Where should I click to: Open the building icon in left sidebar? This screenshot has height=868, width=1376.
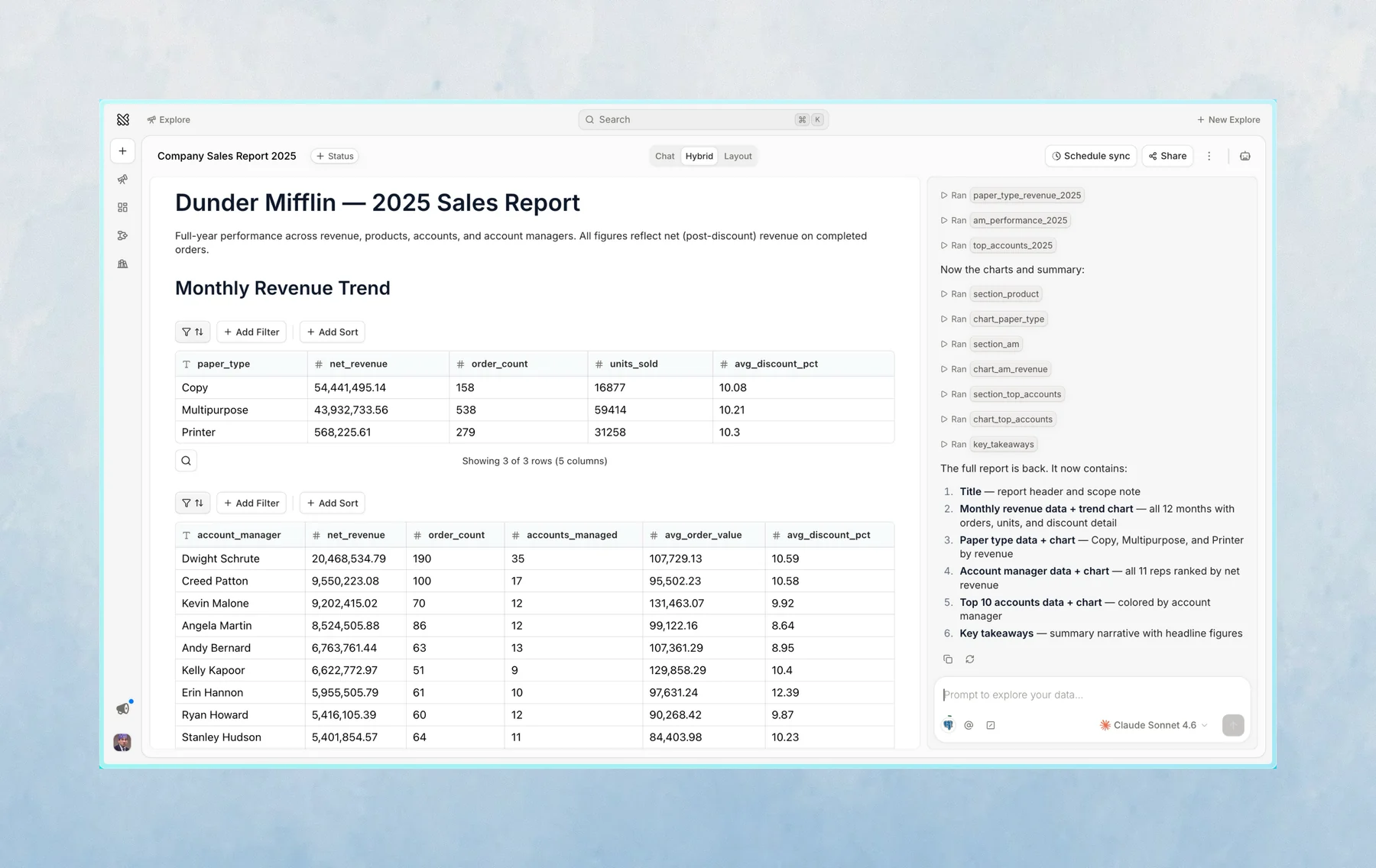click(122, 264)
